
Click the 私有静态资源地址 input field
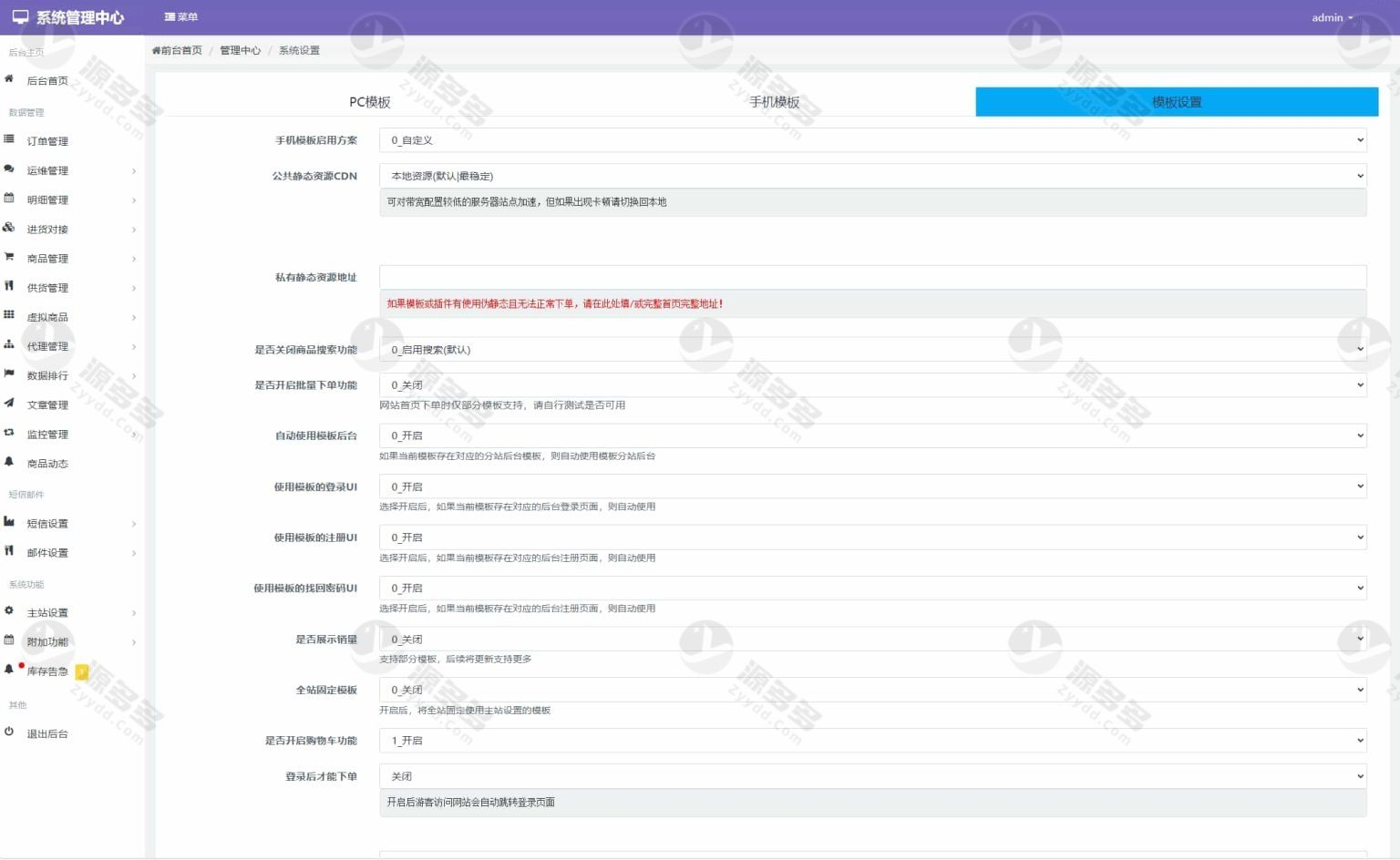coord(871,277)
